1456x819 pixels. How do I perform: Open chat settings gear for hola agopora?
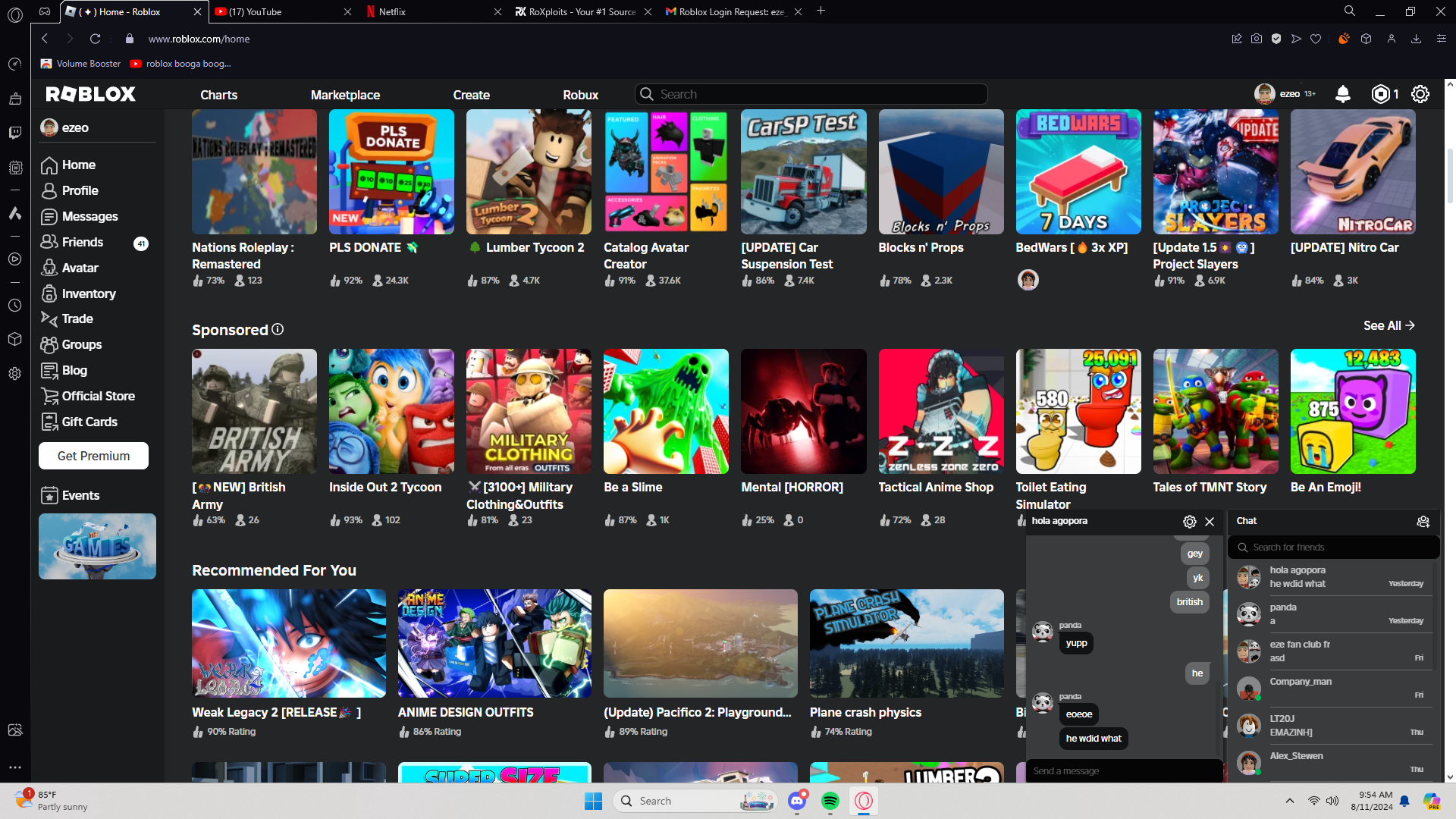pos(1189,522)
